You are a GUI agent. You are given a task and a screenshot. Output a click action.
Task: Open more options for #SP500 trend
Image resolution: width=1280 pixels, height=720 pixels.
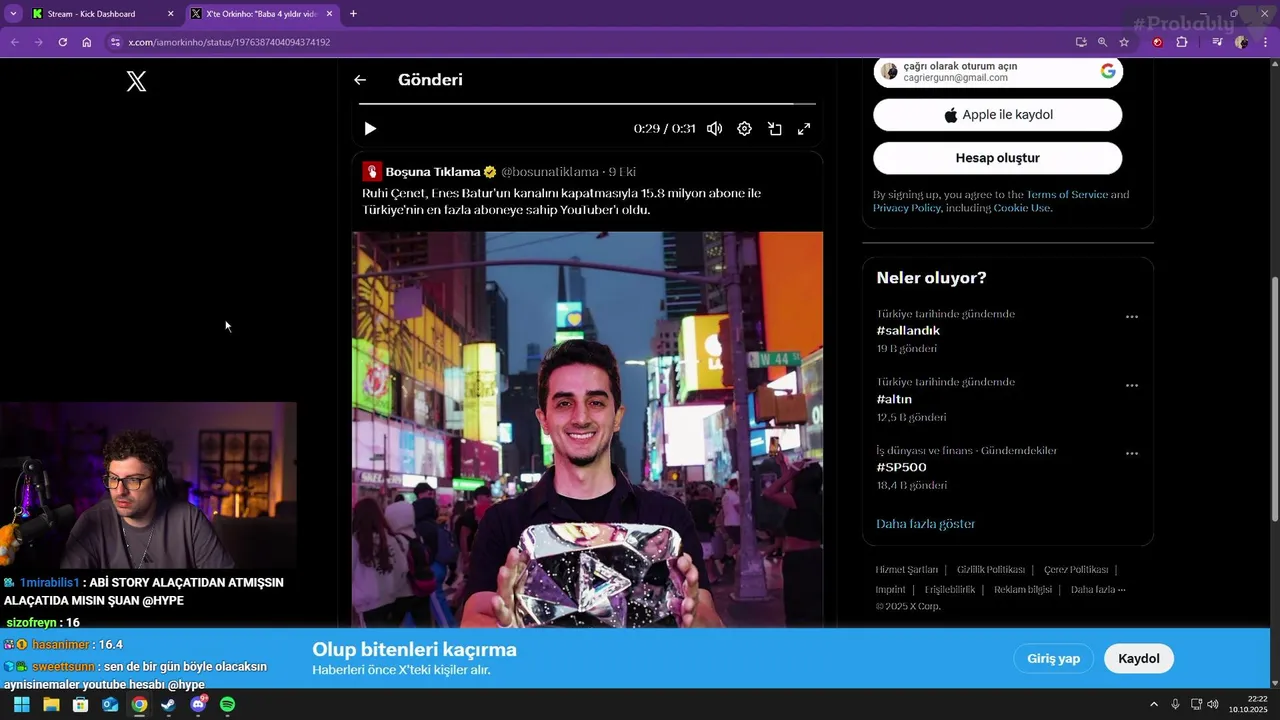pos(1132,453)
